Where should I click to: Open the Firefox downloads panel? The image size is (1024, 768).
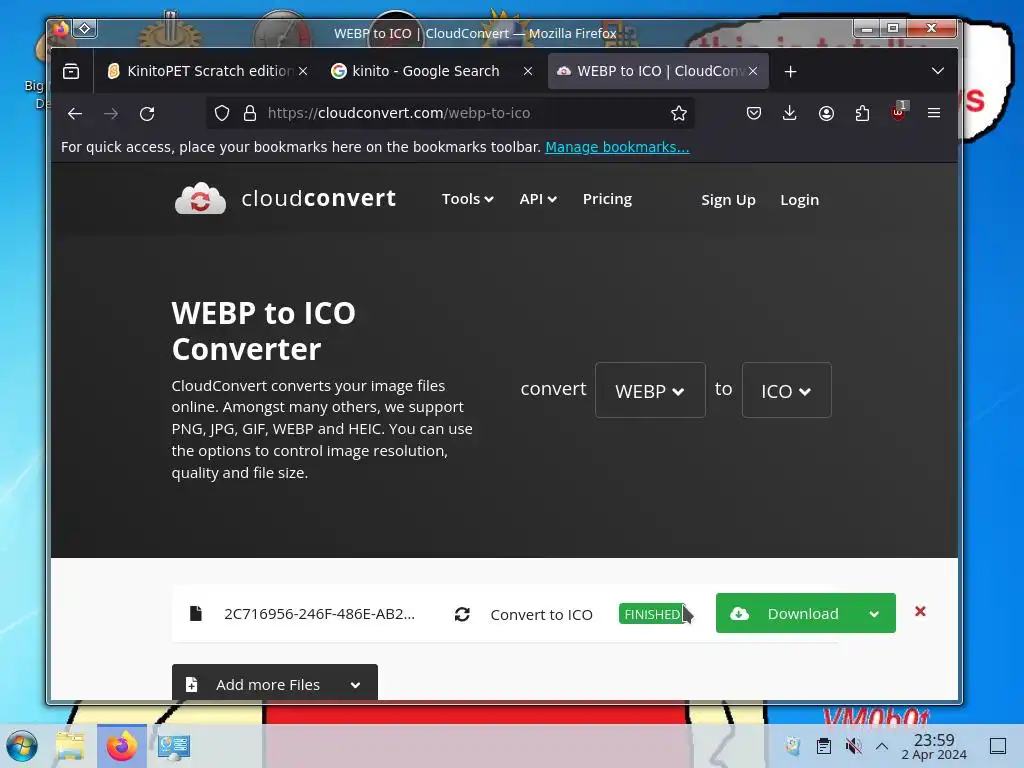[790, 114]
